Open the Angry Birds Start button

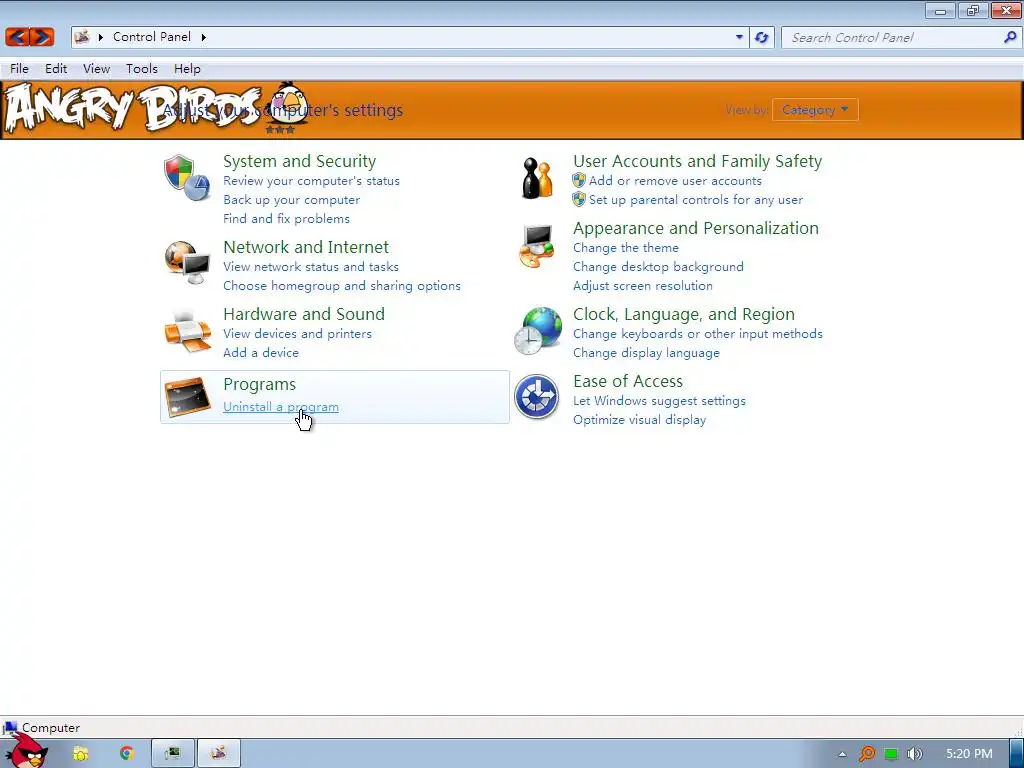pos(26,751)
